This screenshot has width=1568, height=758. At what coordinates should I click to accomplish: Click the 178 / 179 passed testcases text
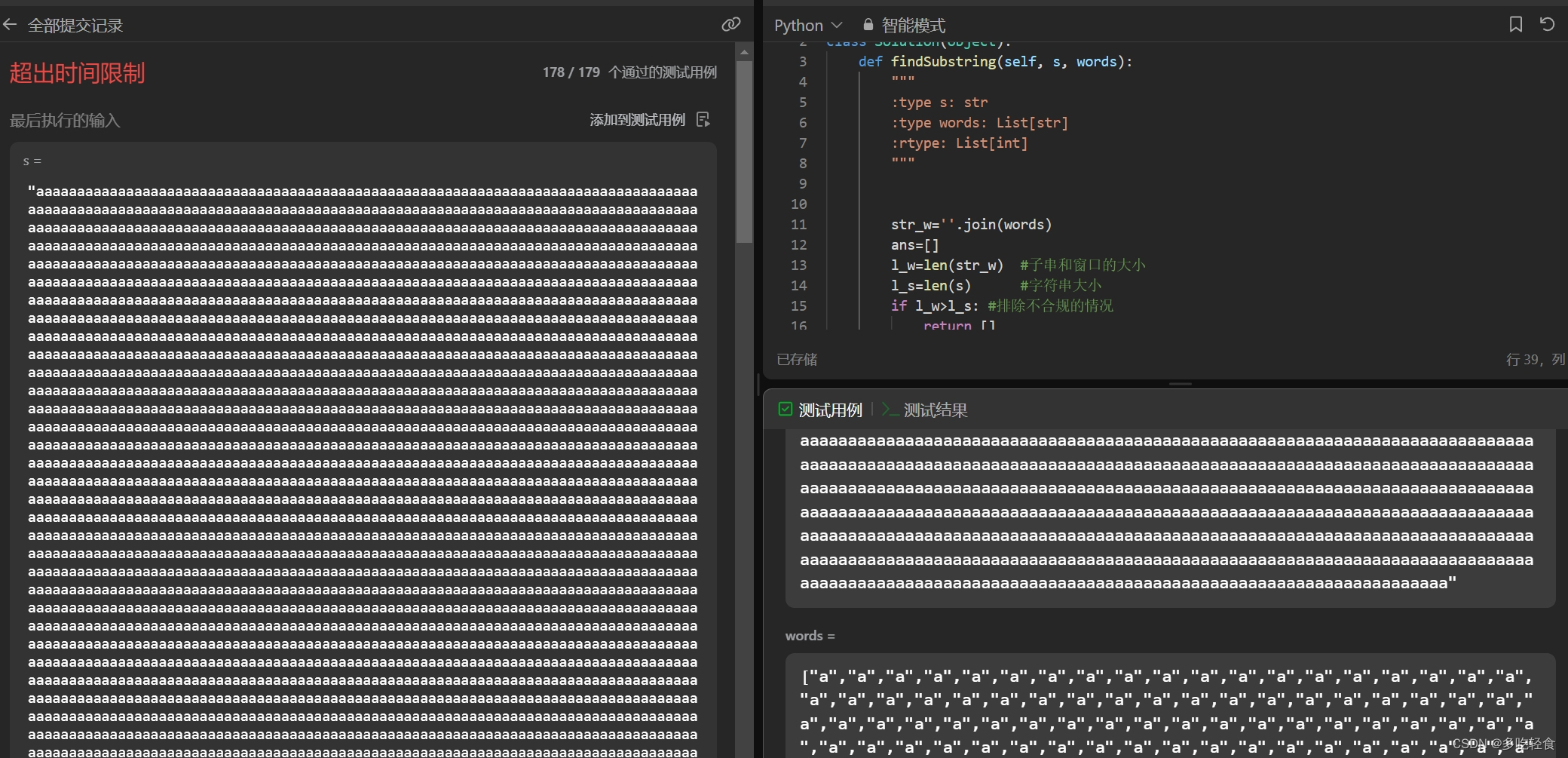point(629,72)
